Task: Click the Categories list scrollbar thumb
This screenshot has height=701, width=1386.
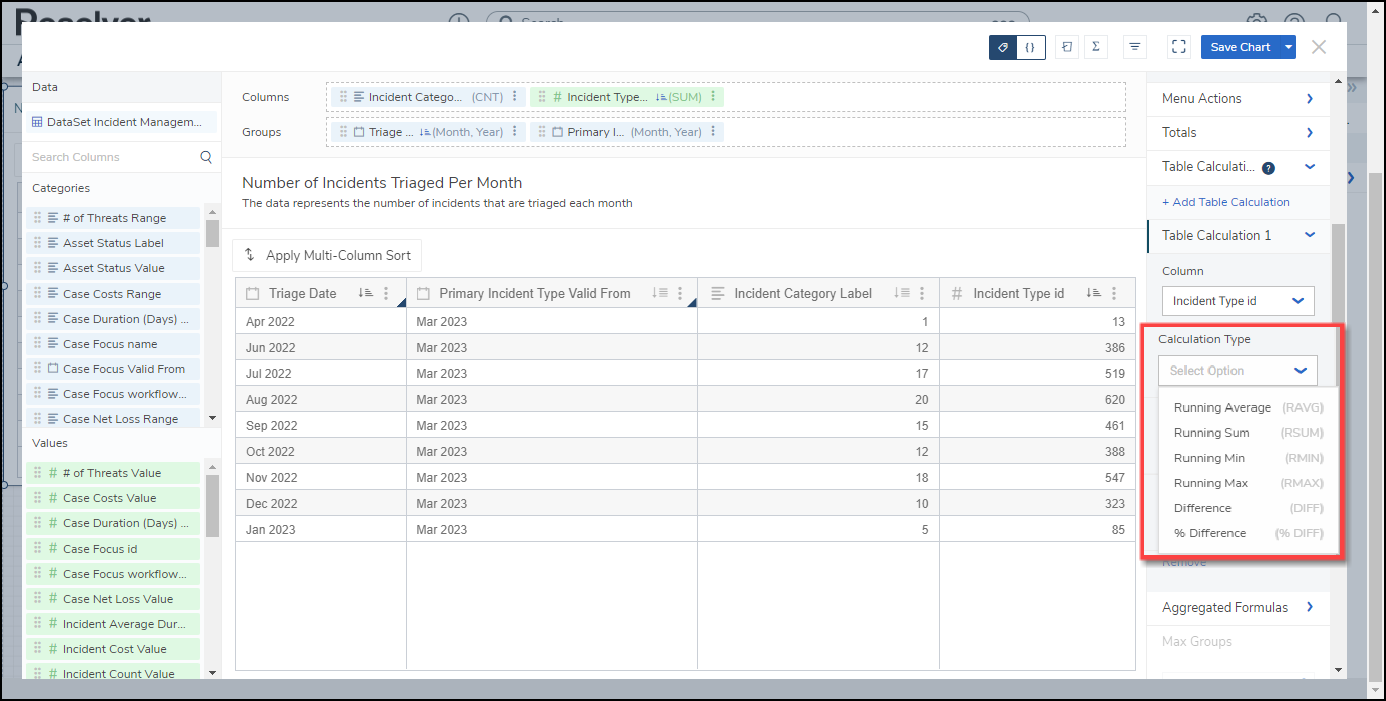Action: click(x=212, y=233)
